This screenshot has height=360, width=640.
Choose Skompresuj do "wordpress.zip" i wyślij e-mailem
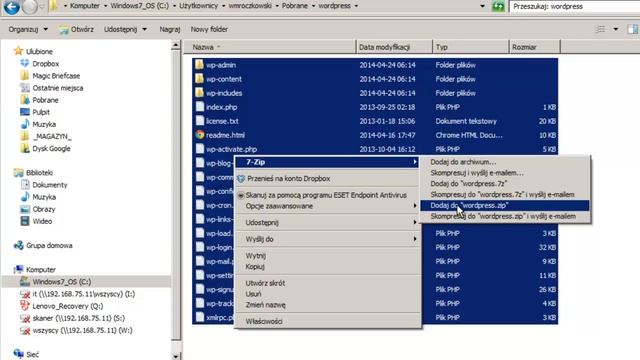[x=505, y=217]
